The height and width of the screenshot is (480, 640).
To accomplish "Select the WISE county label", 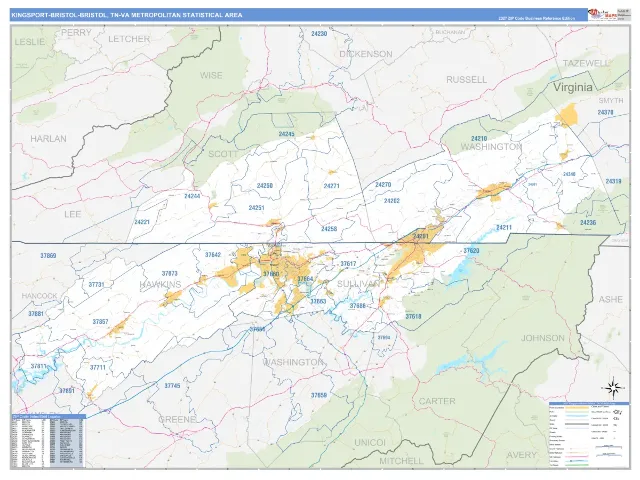I will pos(211,76).
